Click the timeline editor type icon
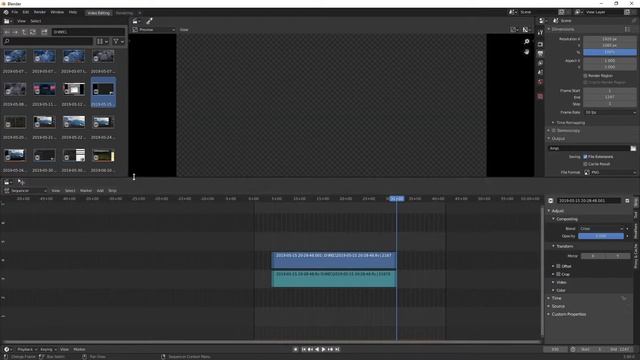This screenshot has width=640, height=360. pyautogui.click(x=7, y=349)
